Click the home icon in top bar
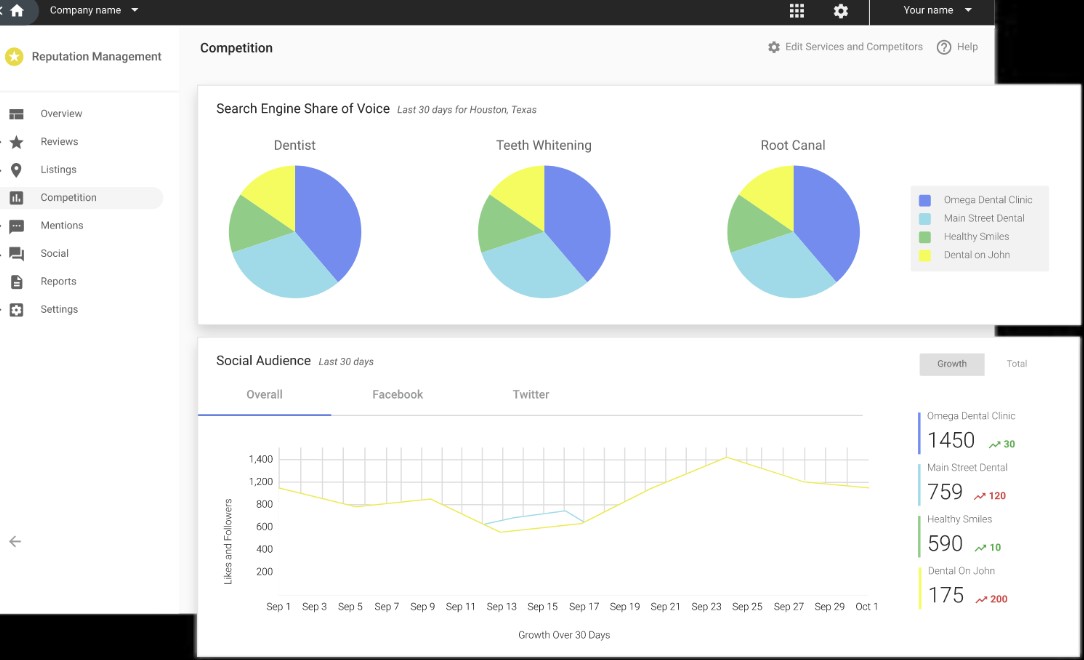Screen dimensions: 1084x660 tap(17, 10)
